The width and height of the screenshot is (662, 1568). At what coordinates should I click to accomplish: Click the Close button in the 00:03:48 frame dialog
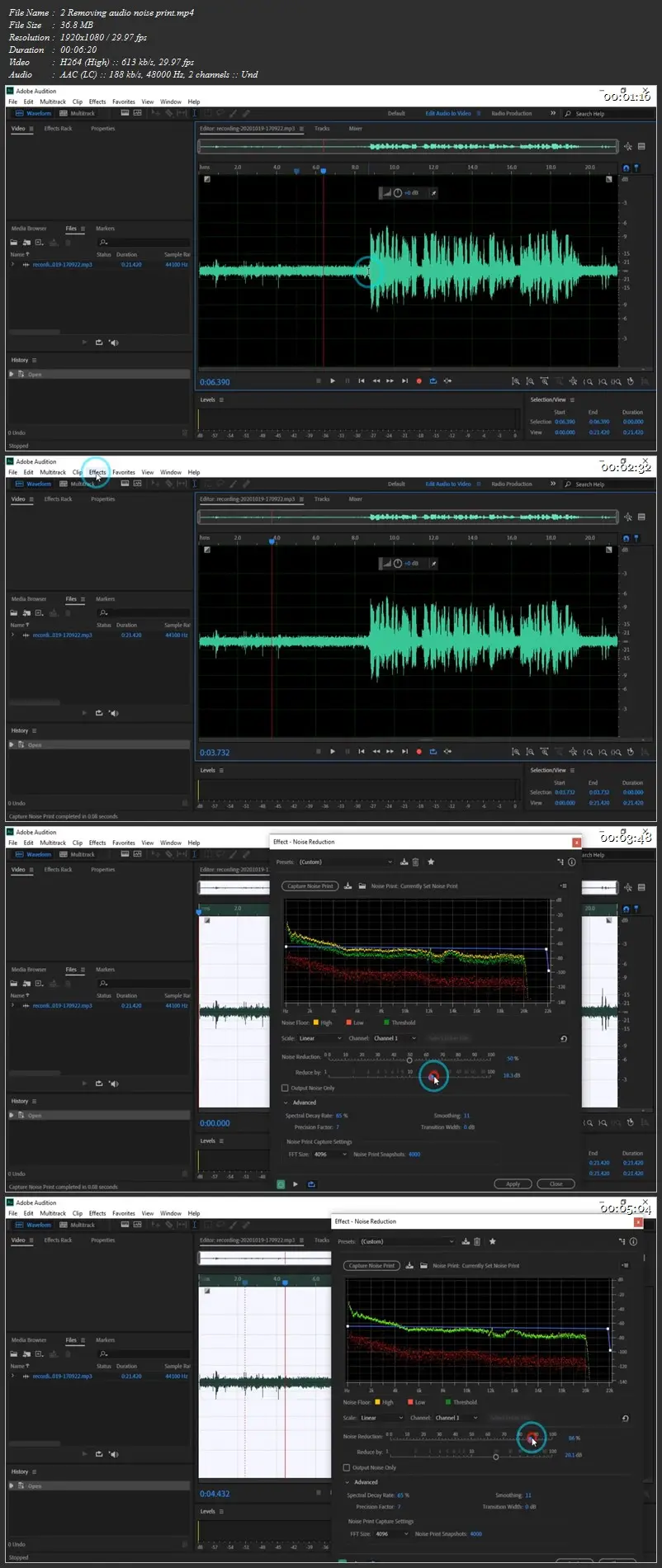pyautogui.click(x=556, y=1183)
